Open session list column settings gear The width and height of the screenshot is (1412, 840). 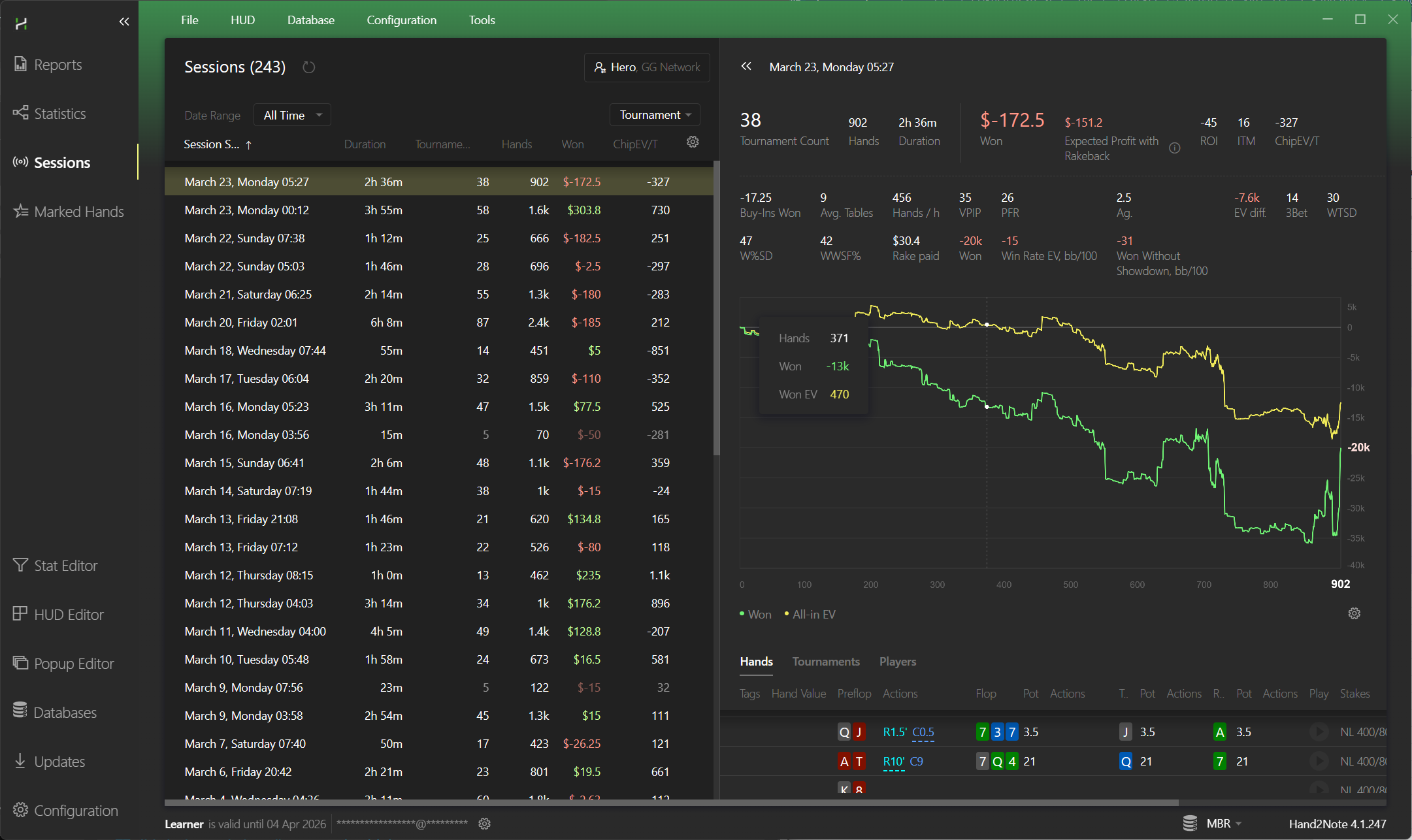[693, 142]
